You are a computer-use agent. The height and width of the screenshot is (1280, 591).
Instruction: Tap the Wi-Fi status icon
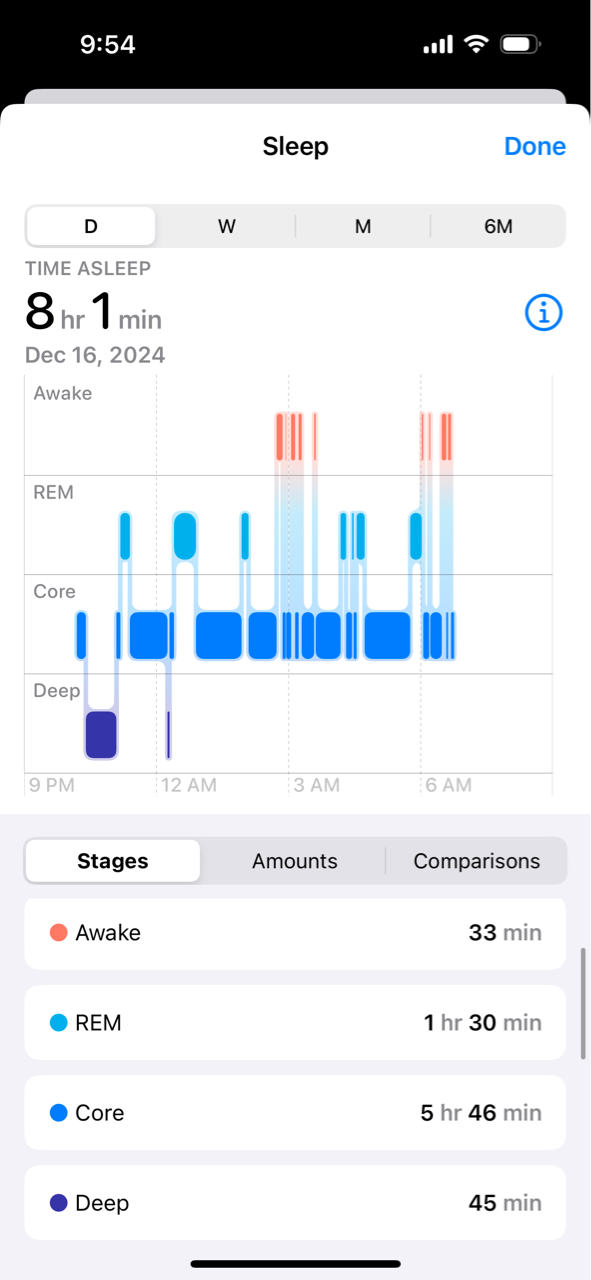(476, 44)
